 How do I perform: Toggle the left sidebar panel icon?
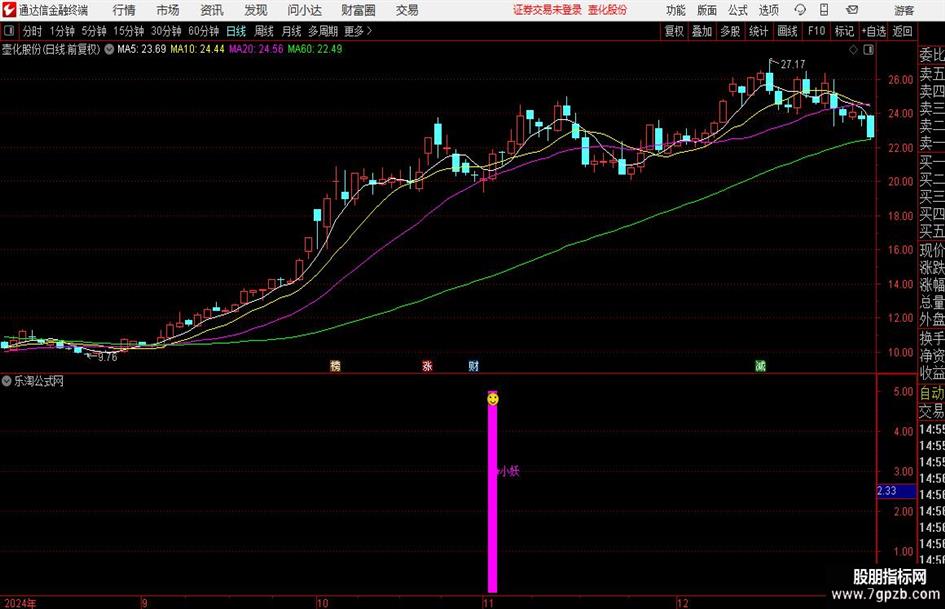(9, 31)
